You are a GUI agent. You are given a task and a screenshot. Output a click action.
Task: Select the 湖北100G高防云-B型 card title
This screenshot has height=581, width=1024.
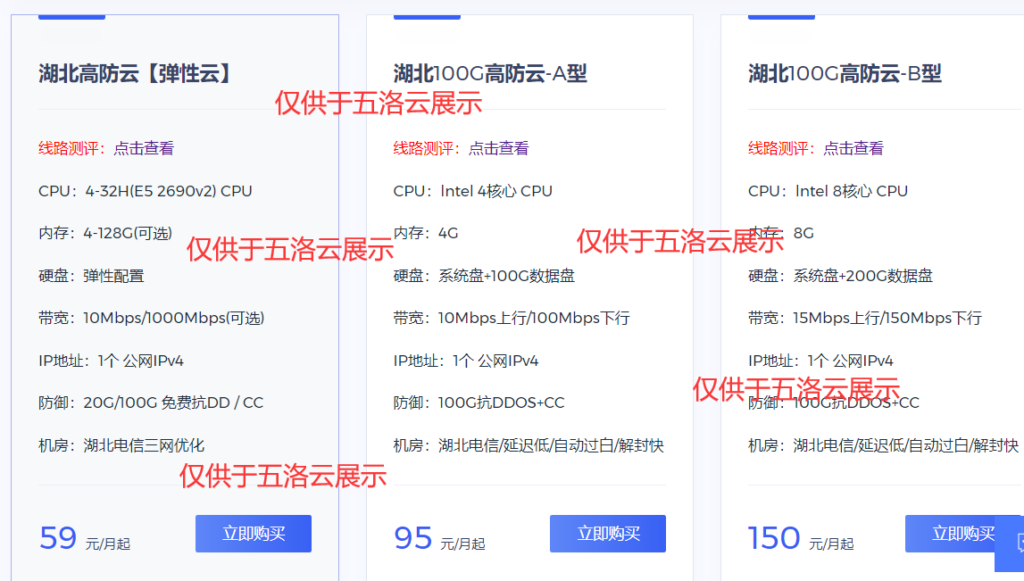(x=845, y=73)
